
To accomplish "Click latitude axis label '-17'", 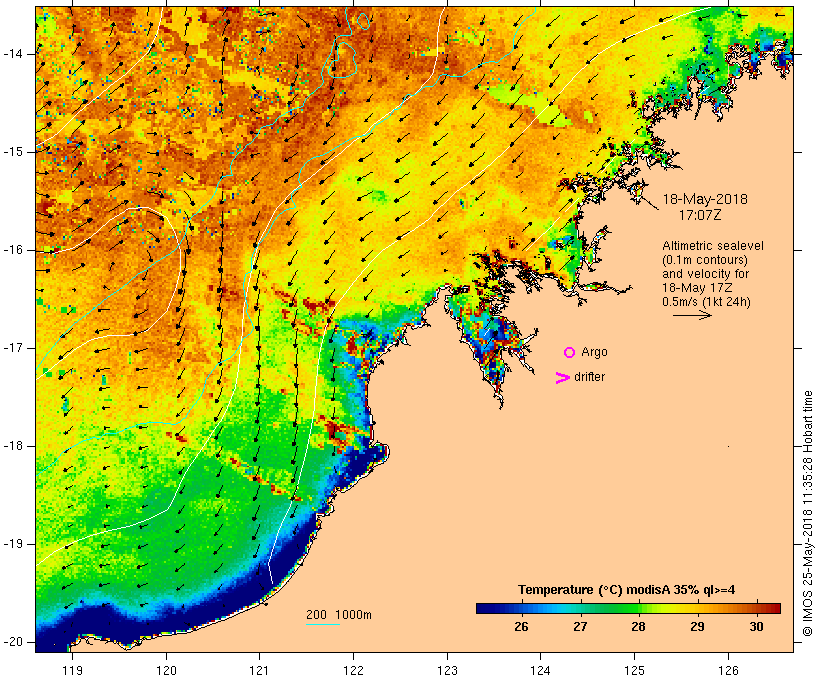I will point(13,348).
